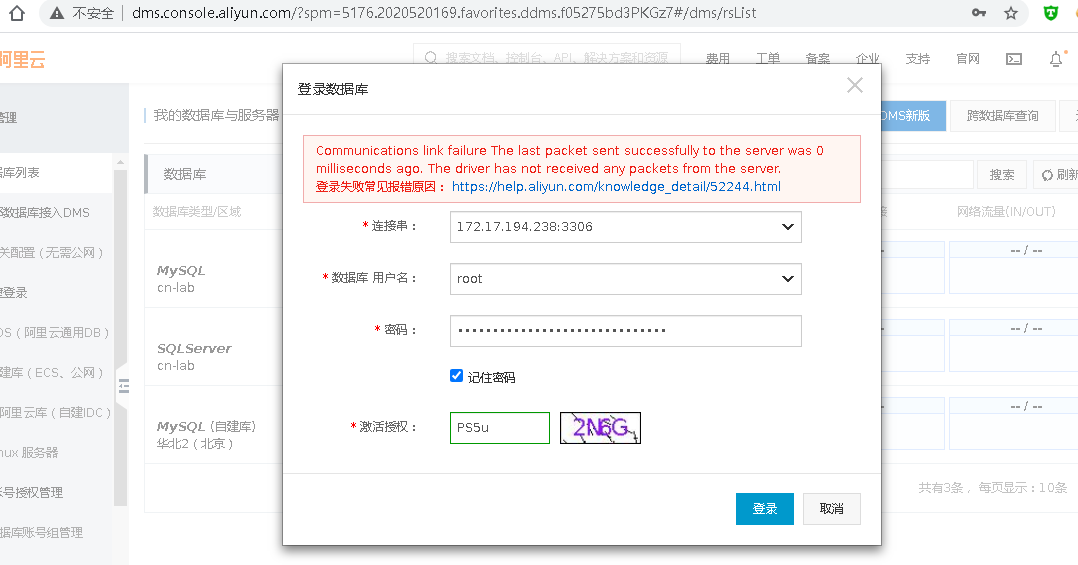1078x565 pixels.
Task: Select 无需公网 sidebar item
Action: (53, 252)
